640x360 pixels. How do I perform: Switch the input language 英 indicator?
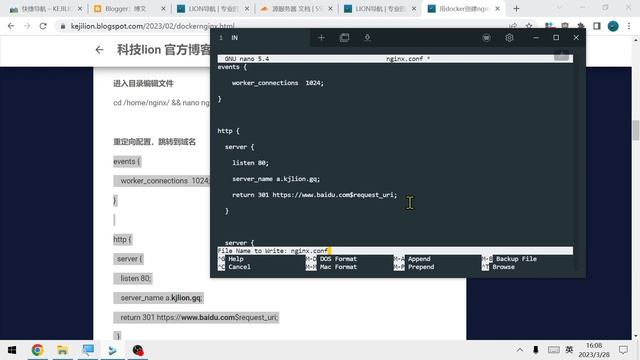tap(569, 350)
